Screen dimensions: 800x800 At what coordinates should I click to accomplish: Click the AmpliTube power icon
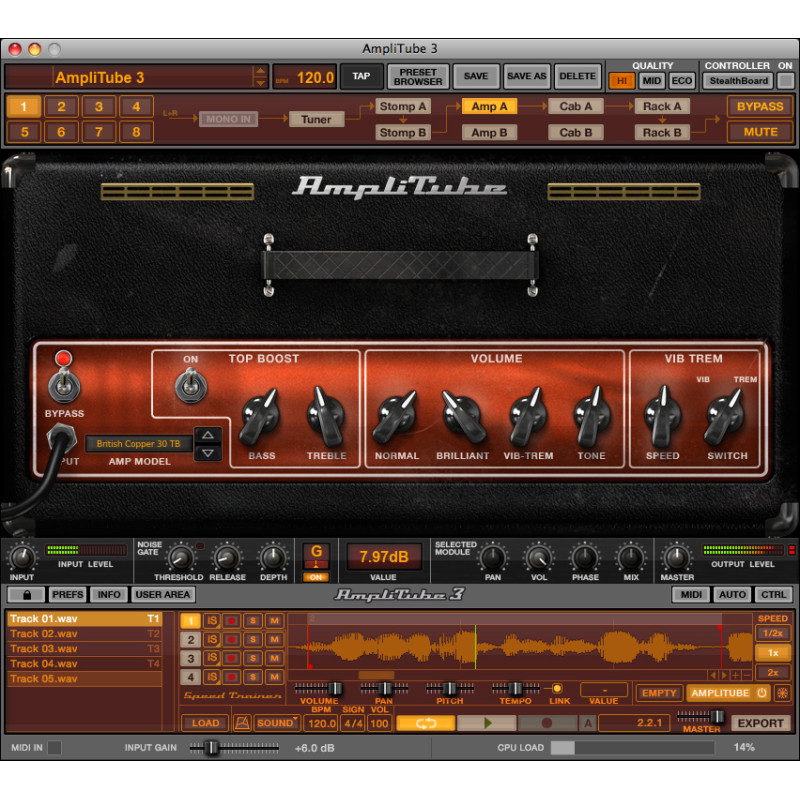click(761, 693)
